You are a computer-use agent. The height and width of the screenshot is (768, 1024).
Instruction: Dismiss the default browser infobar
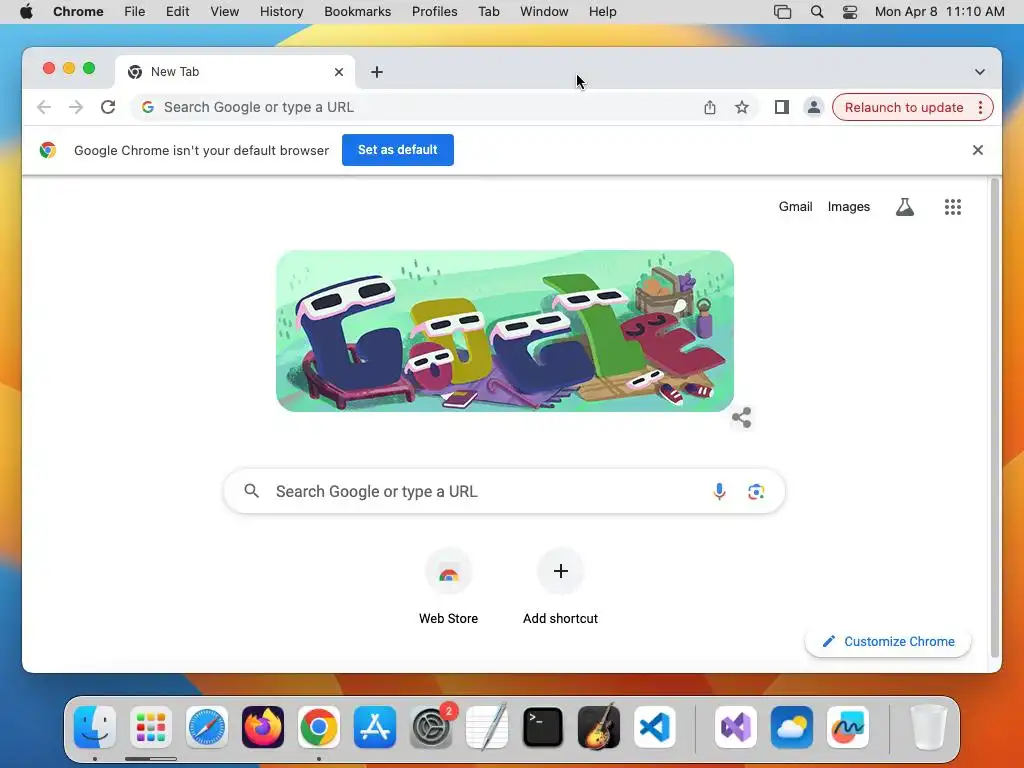pos(978,150)
